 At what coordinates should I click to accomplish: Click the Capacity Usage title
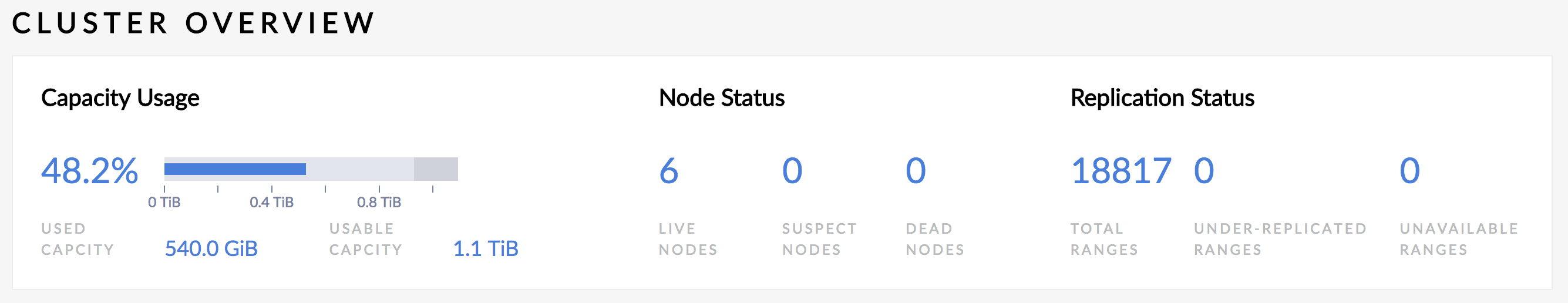(120, 98)
